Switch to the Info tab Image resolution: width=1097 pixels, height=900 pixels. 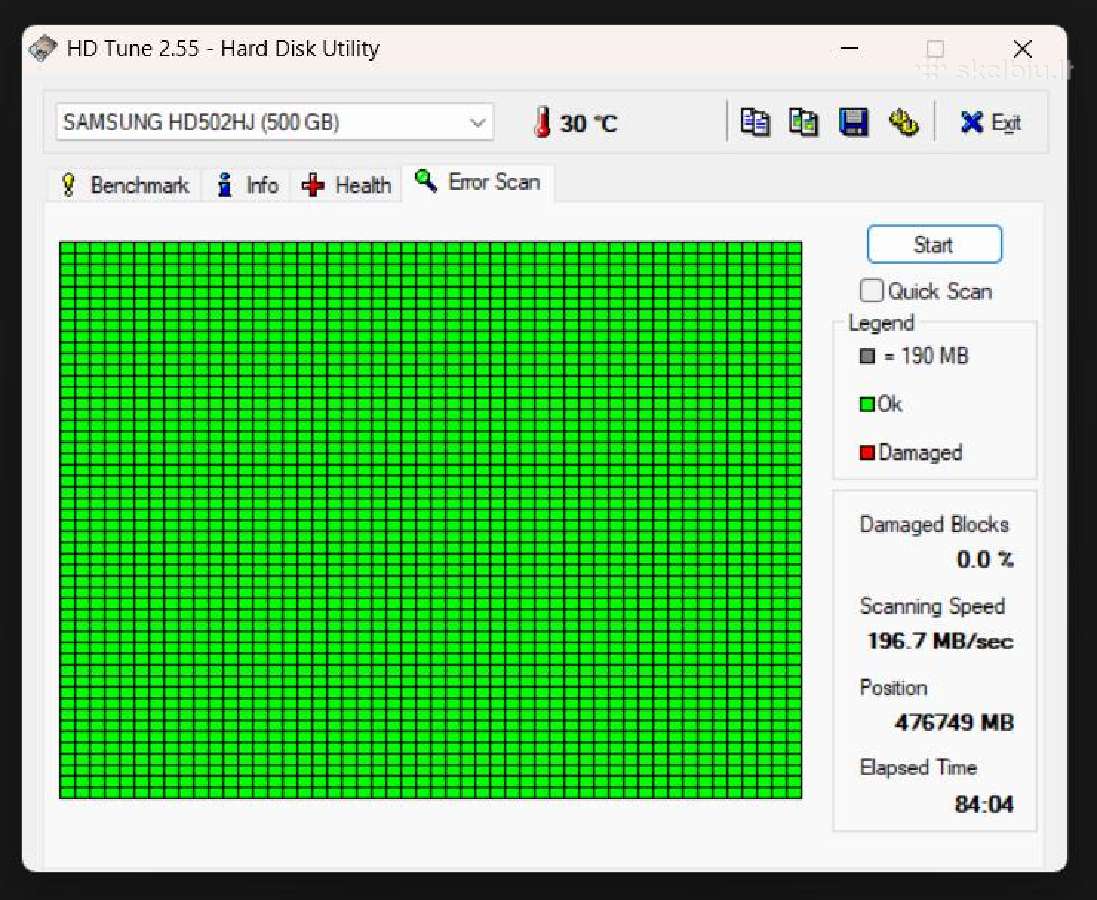coord(247,185)
